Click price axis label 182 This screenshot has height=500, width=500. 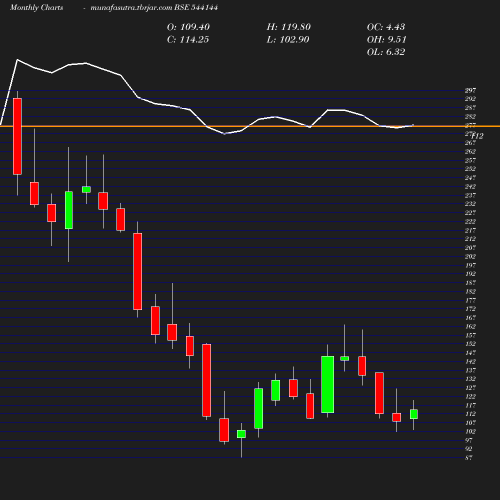pyautogui.click(x=470, y=292)
